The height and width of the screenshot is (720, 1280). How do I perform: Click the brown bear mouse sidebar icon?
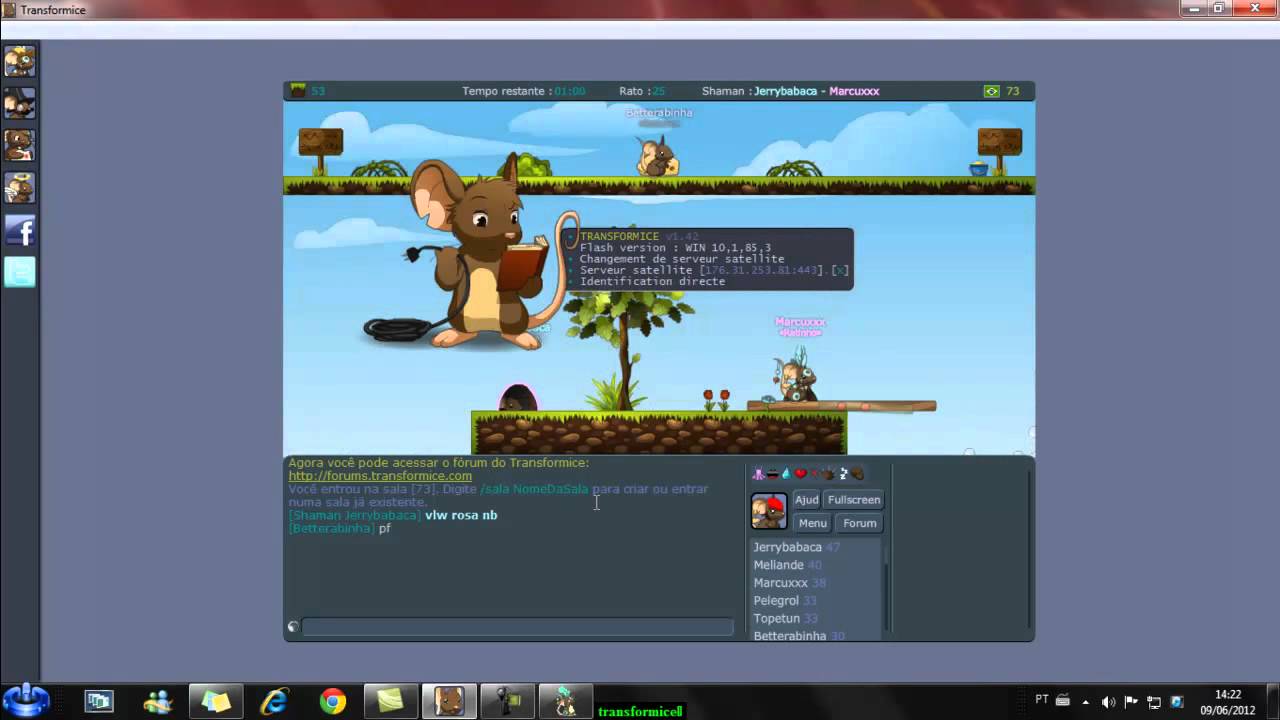click(x=20, y=145)
